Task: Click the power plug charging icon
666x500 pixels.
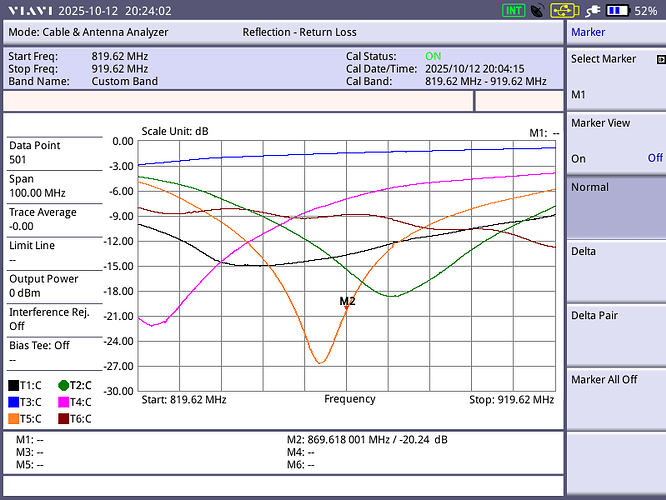Action: tap(590, 11)
